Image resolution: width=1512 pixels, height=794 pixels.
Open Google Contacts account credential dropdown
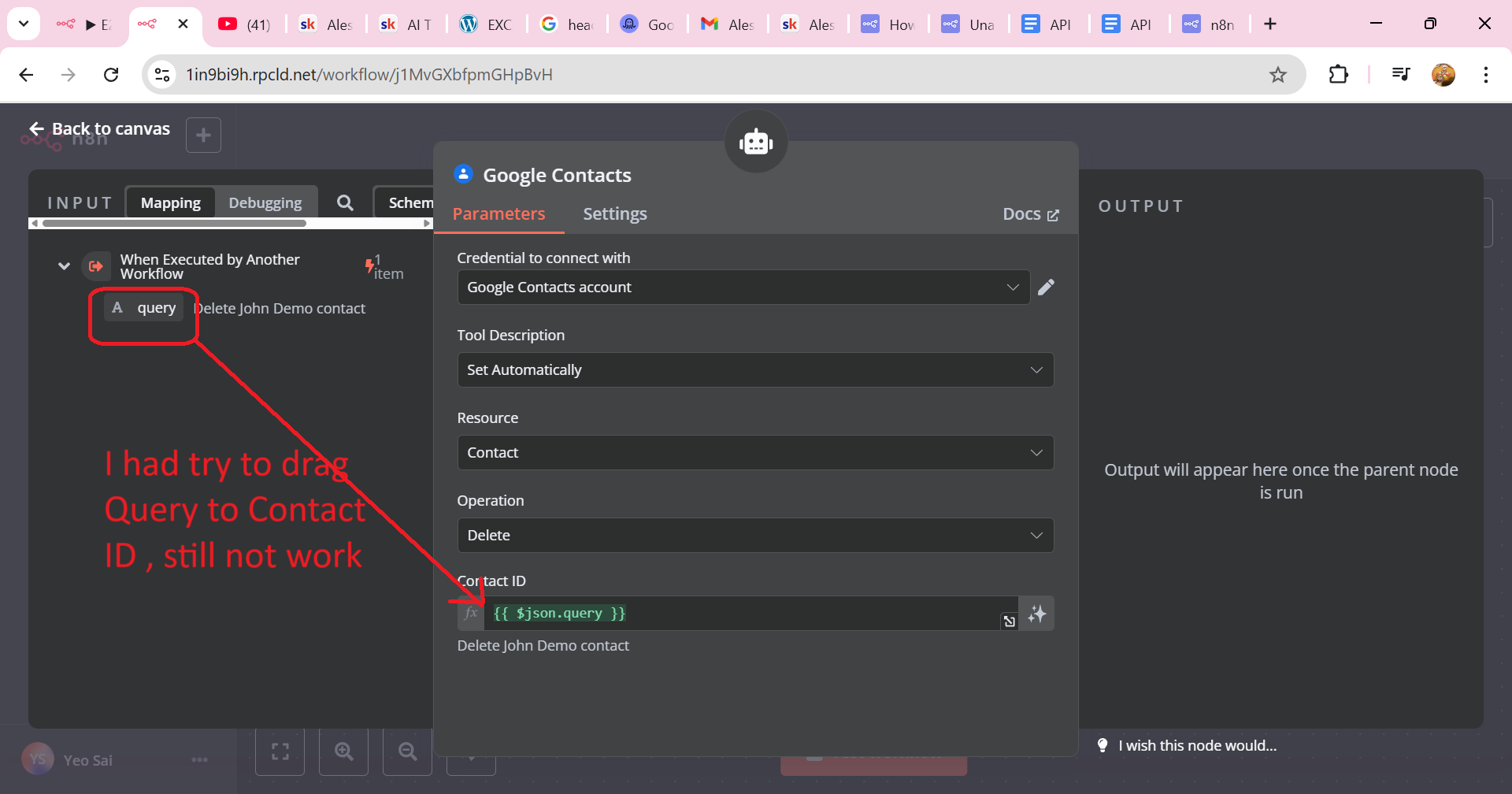(743, 288)
